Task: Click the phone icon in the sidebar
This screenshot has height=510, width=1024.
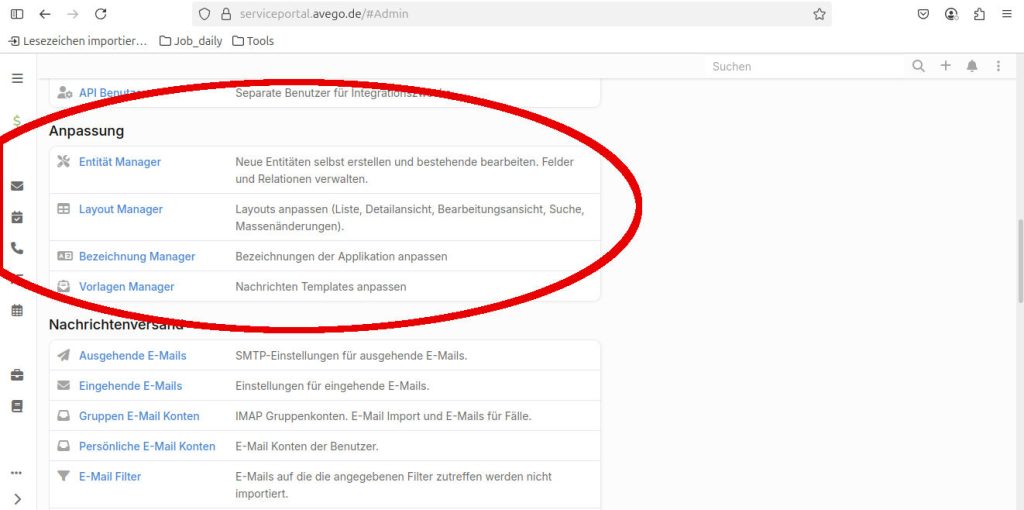Action: (17, 248)
